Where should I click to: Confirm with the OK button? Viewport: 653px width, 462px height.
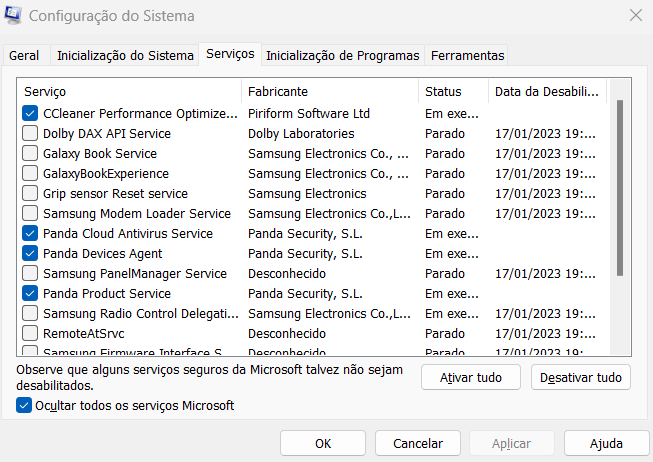click(x=323, y=443)
